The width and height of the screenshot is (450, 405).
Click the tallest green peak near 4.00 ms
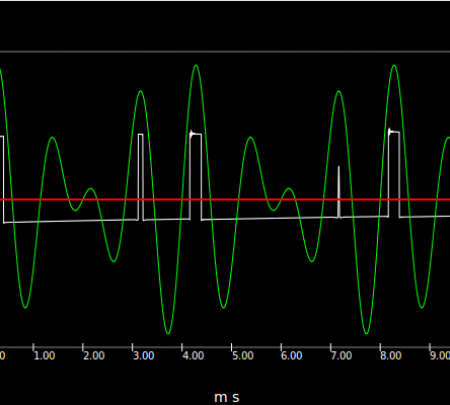tap(196, 66)
